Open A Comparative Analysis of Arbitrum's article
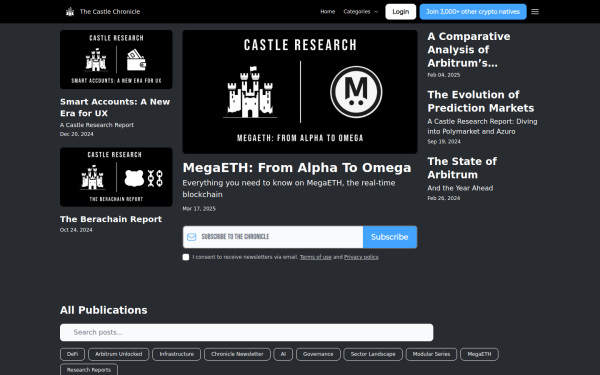 tap(469, 50)
